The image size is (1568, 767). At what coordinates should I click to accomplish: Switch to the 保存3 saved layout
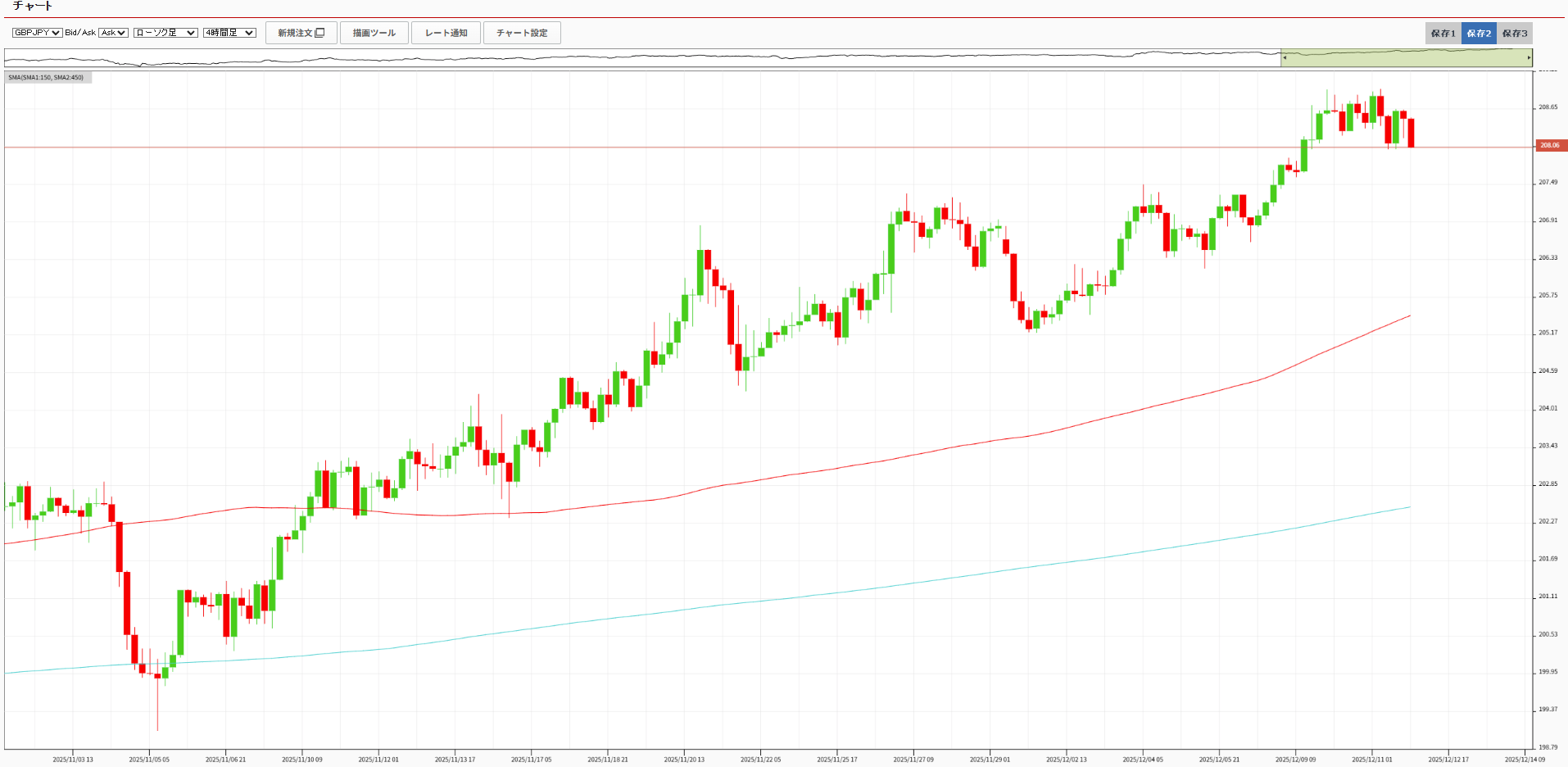click(1514, 34)
